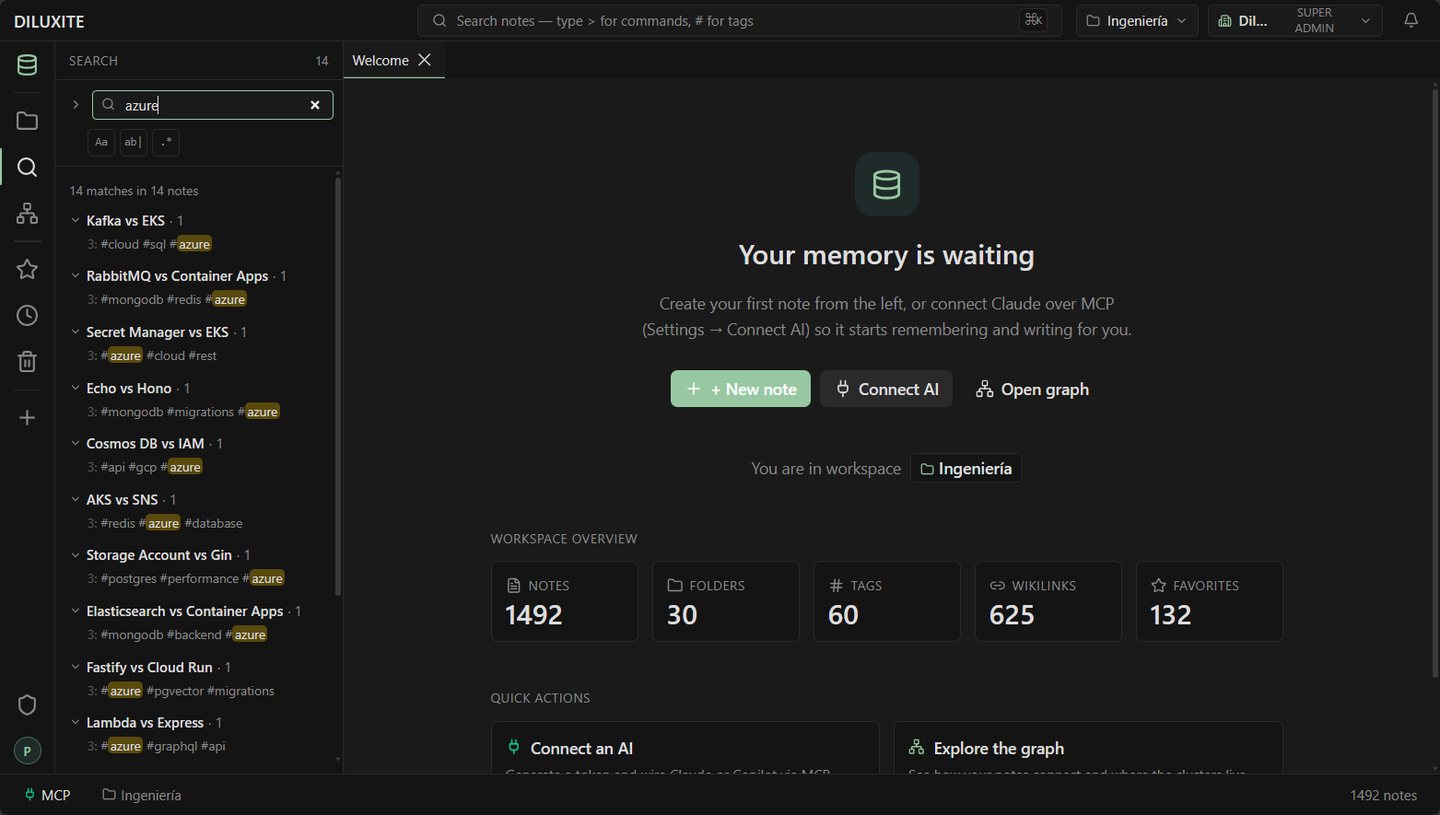
Task: Collapse the Secret Manager vs EKS result
Action: [x=75, y=332]
